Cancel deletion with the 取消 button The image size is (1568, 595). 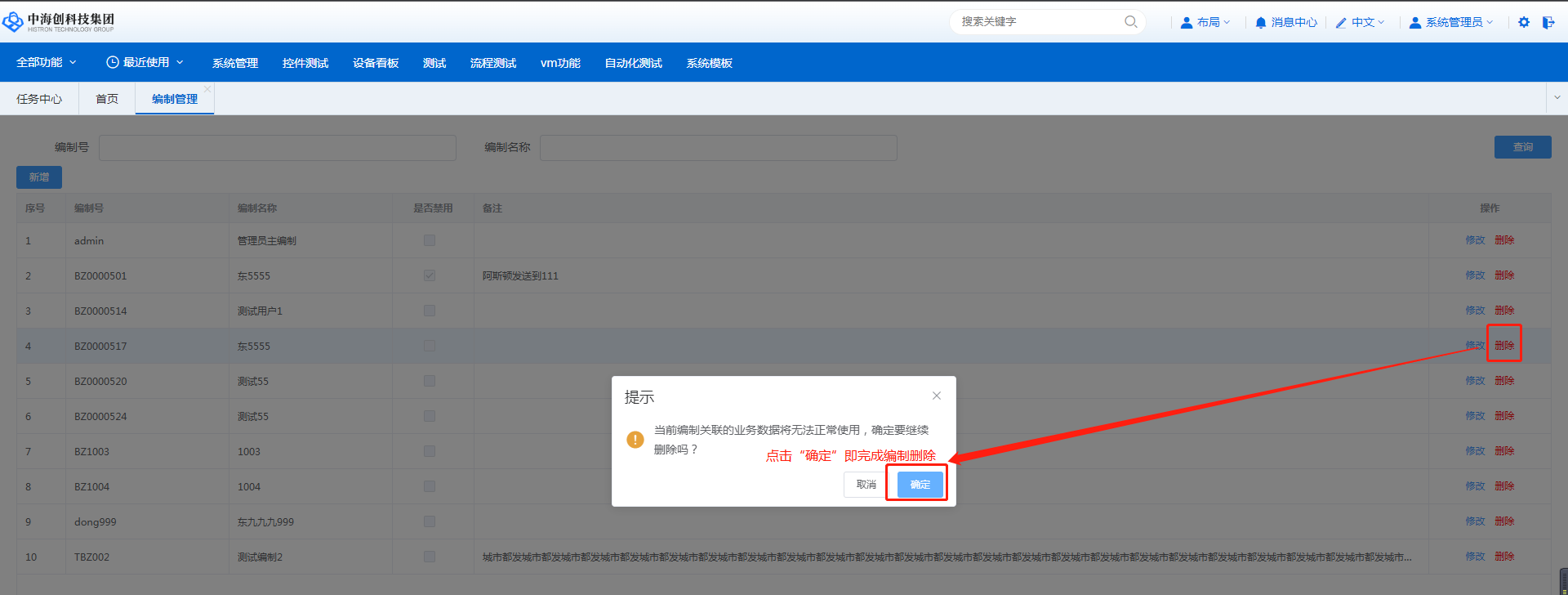[866, 485]
